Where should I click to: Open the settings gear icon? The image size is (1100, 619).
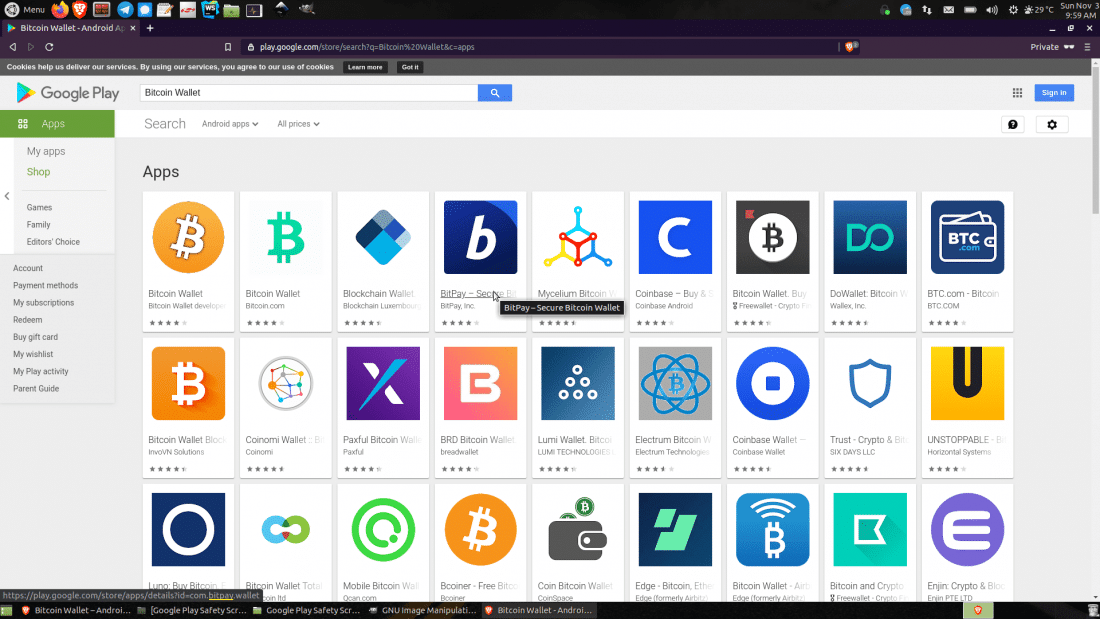click(x=1052, y=125)
